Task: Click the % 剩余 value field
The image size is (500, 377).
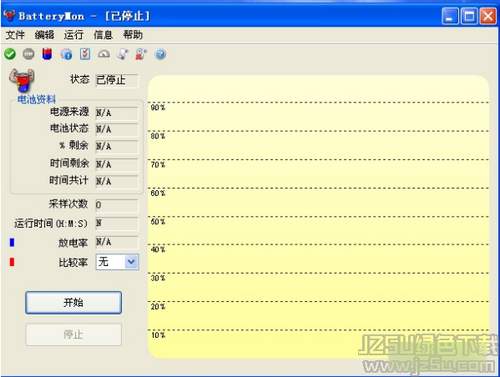Action: [117, 146]
